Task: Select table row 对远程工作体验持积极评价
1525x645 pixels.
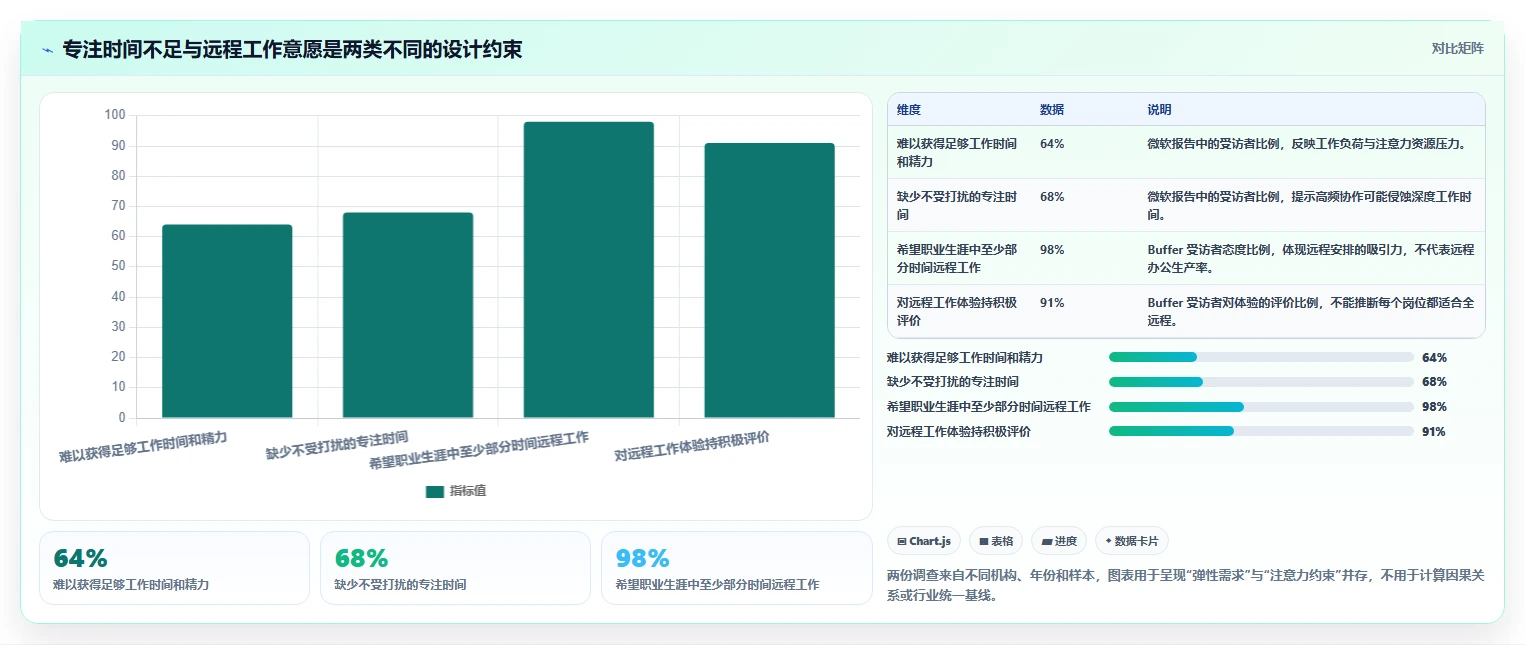Action: click(x=1186, y=311)
